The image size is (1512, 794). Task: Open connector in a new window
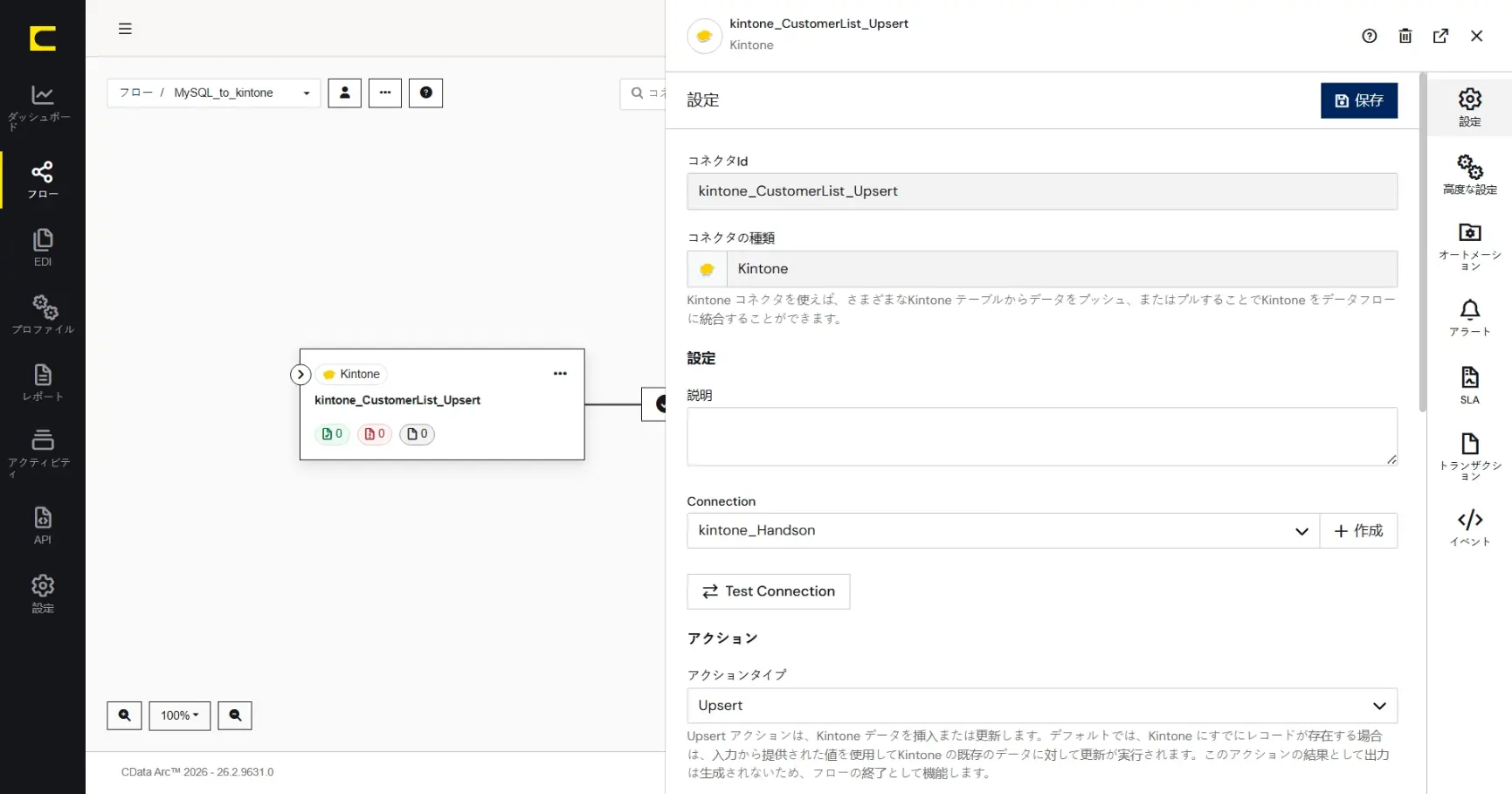point(1441,36)
